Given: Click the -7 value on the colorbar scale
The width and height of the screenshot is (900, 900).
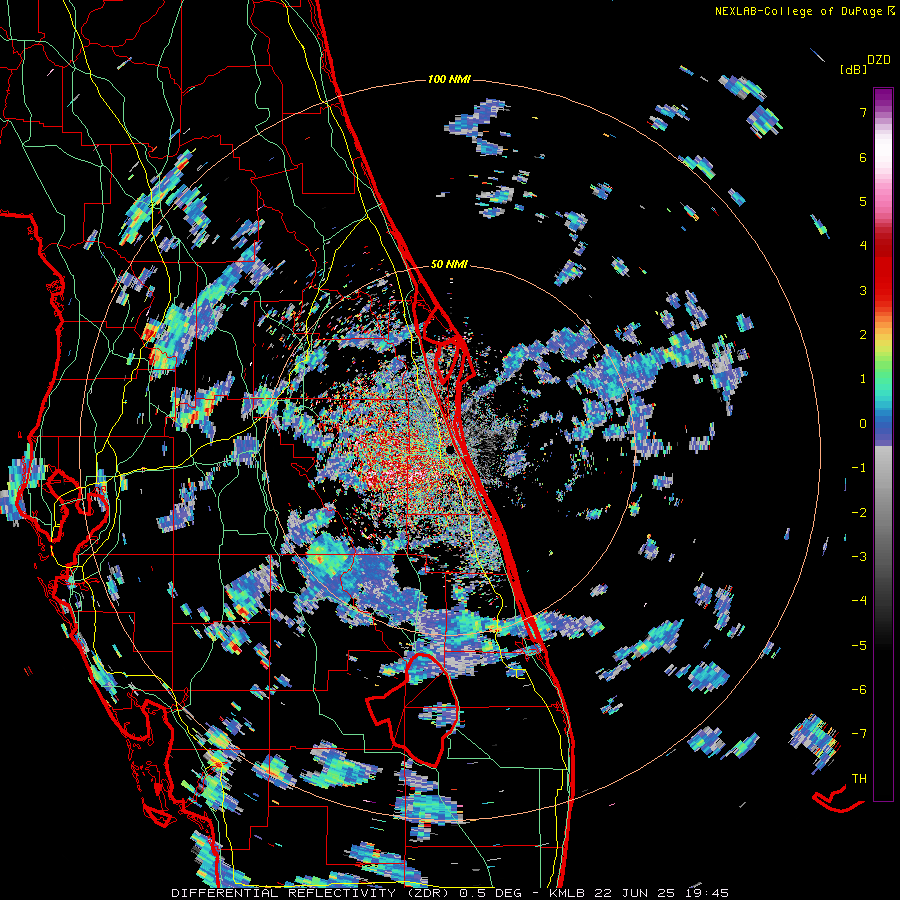Looking at the screenshot, I should tap(859, 734).
